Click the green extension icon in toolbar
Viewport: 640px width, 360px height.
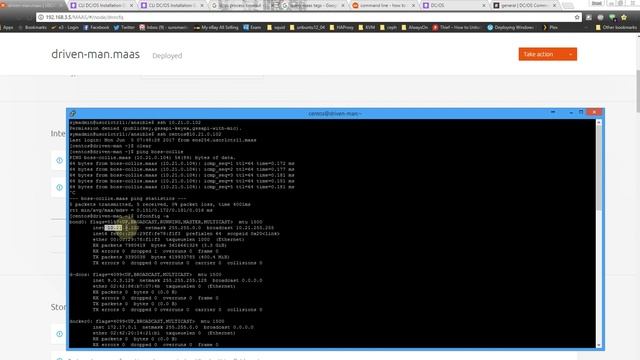pos(612,17)
